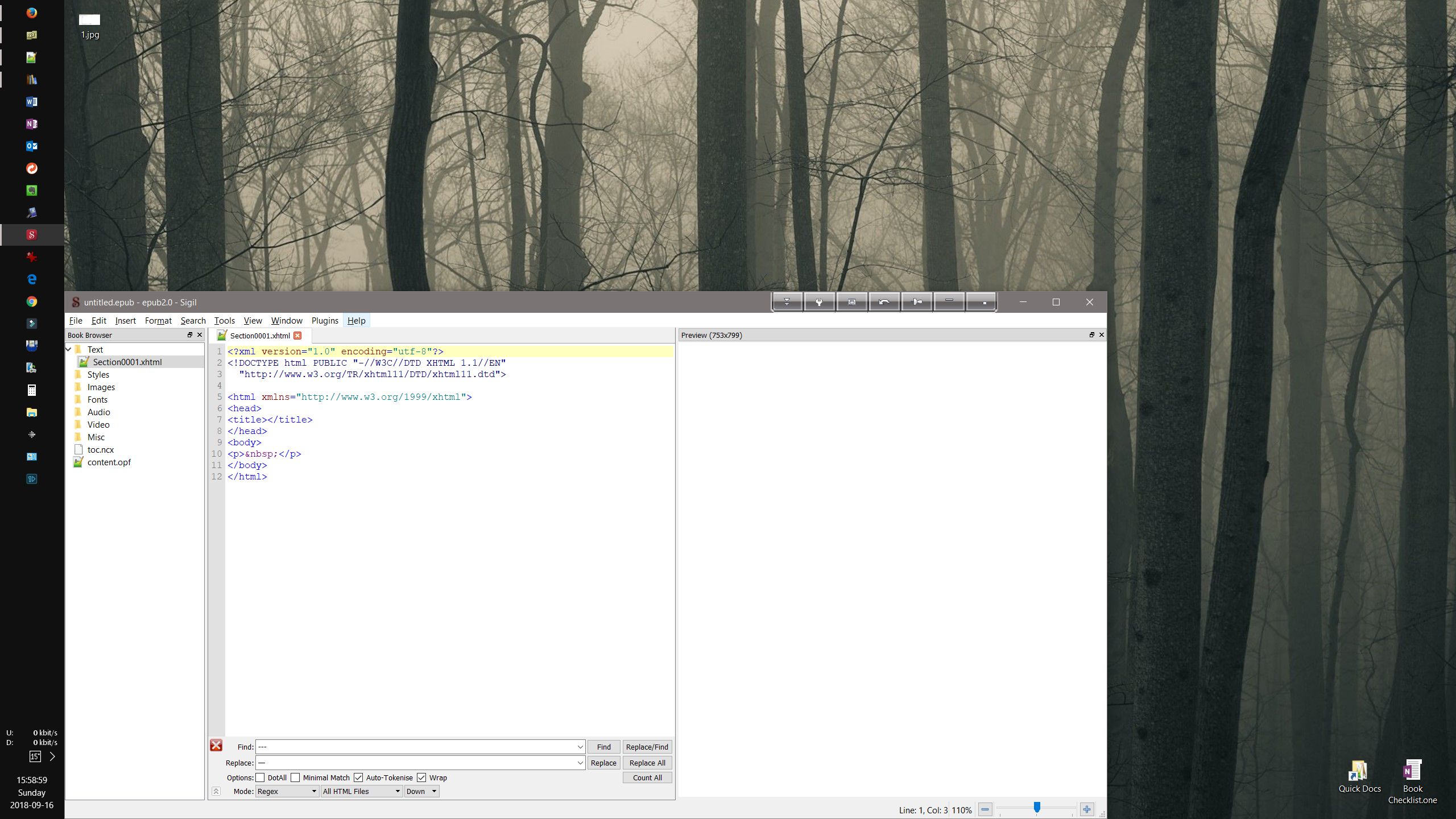Open the Regex mode dropdown
The image size is (1456, 819).
[x=287, y=791]
